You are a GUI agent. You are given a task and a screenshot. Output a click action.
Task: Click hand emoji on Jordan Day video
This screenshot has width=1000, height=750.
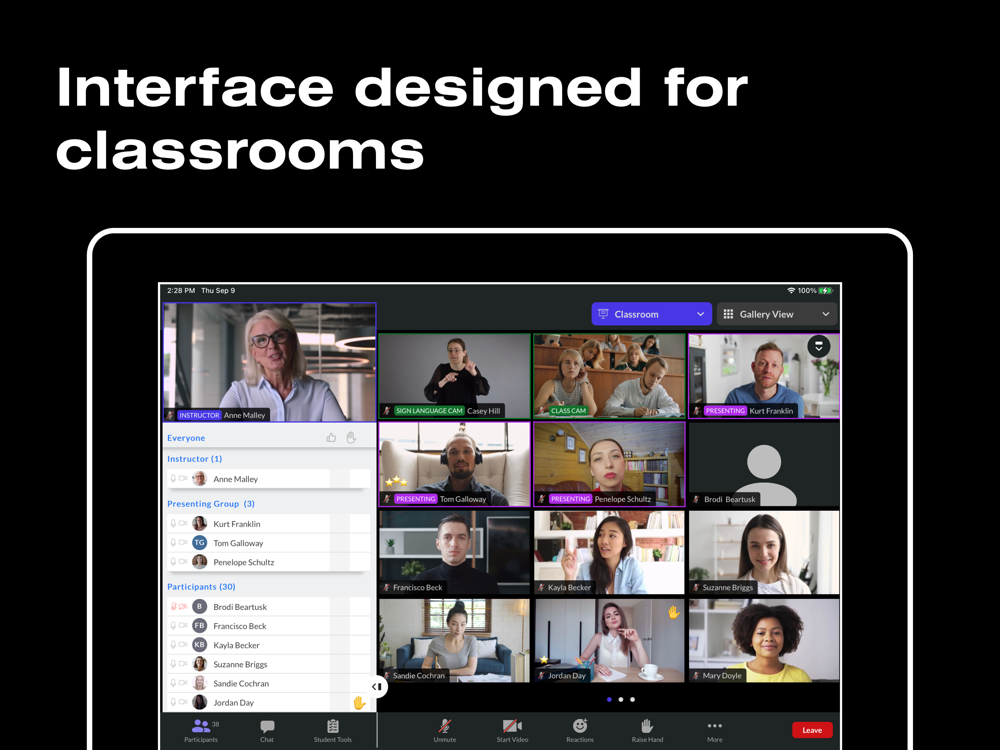(673, 613)
